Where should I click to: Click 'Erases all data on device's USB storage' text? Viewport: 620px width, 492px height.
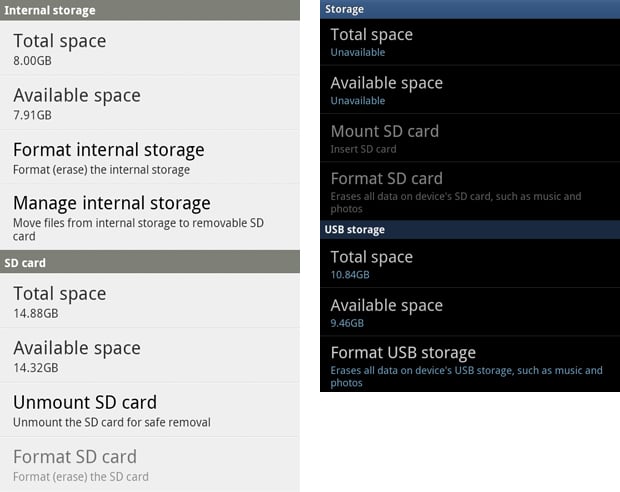[x=466, y=377]
